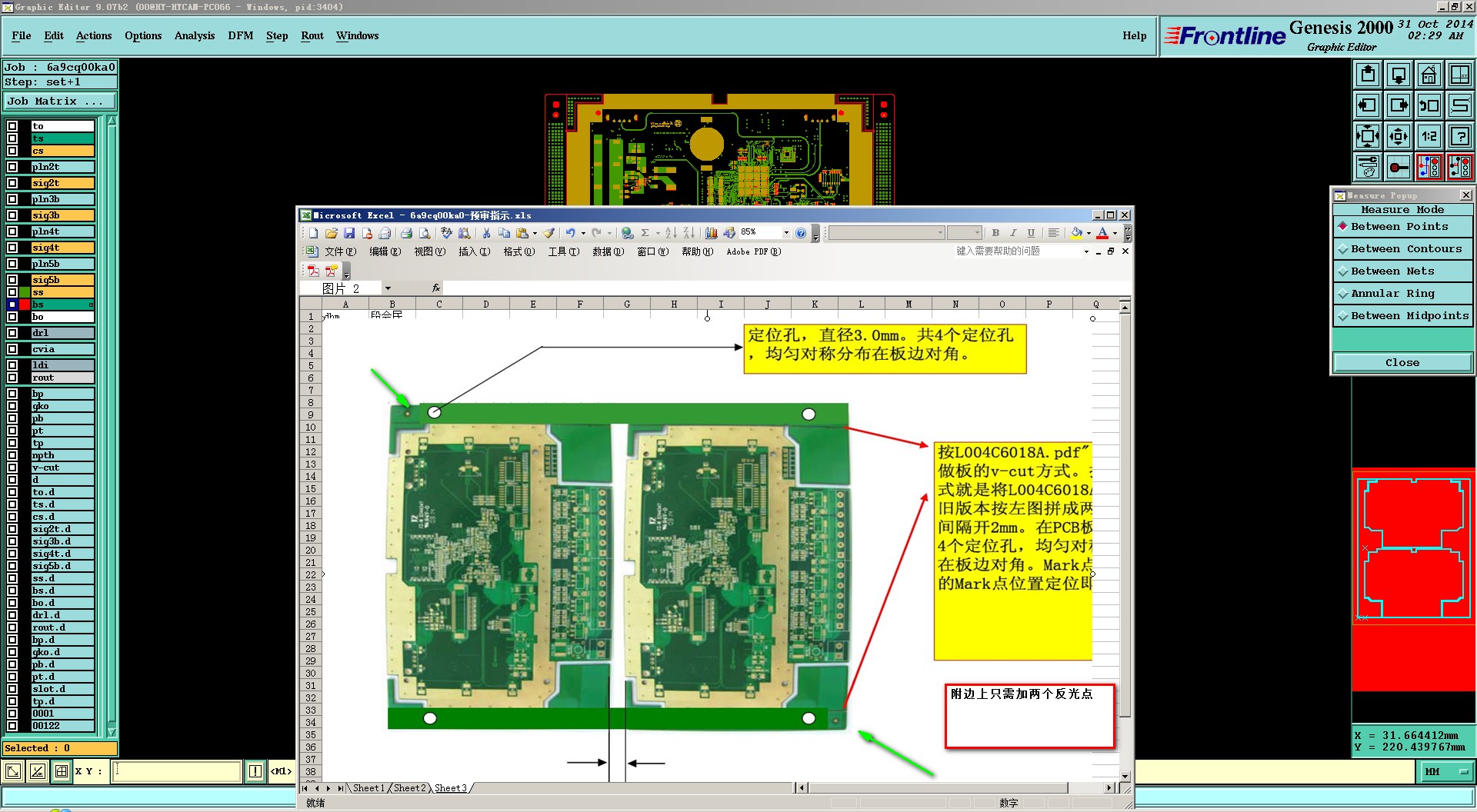Switch to the Sheet2 tab
Screen dimensions: 1477x812
point(409,788)
